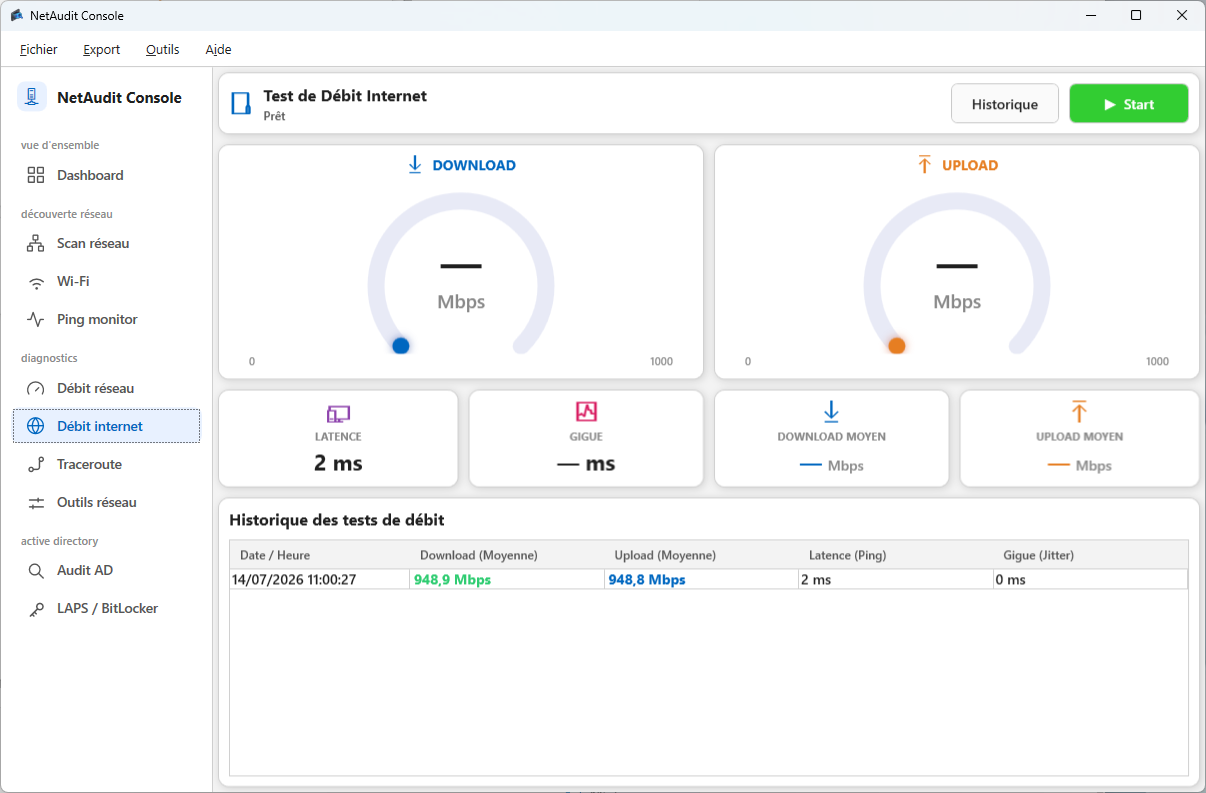Click the Dashboard grid icon
This screenshot has height=793, width=1206.
point(36,175)
